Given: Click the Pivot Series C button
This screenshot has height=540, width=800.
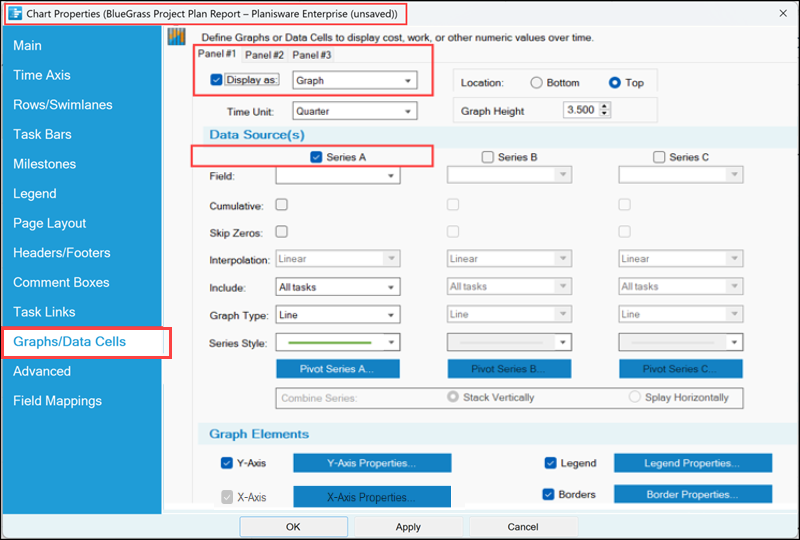Looking at the screenshot, I should (x=681, y=369).
